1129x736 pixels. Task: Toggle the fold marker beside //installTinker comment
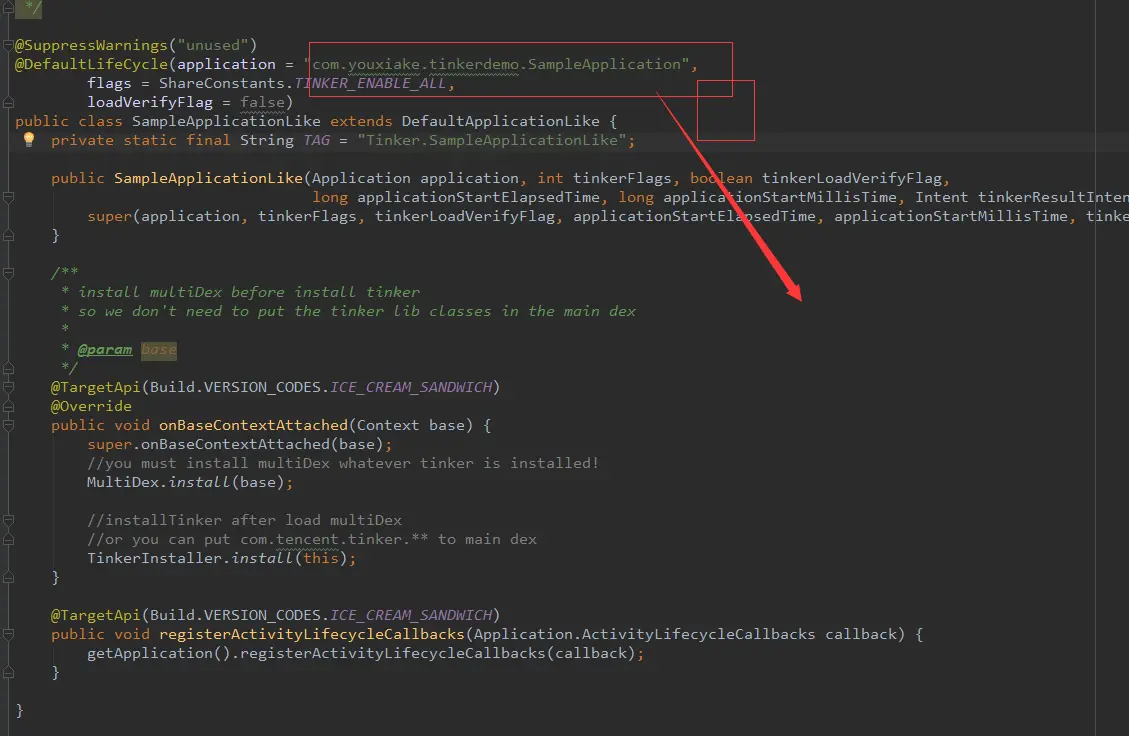click(9, 520)
